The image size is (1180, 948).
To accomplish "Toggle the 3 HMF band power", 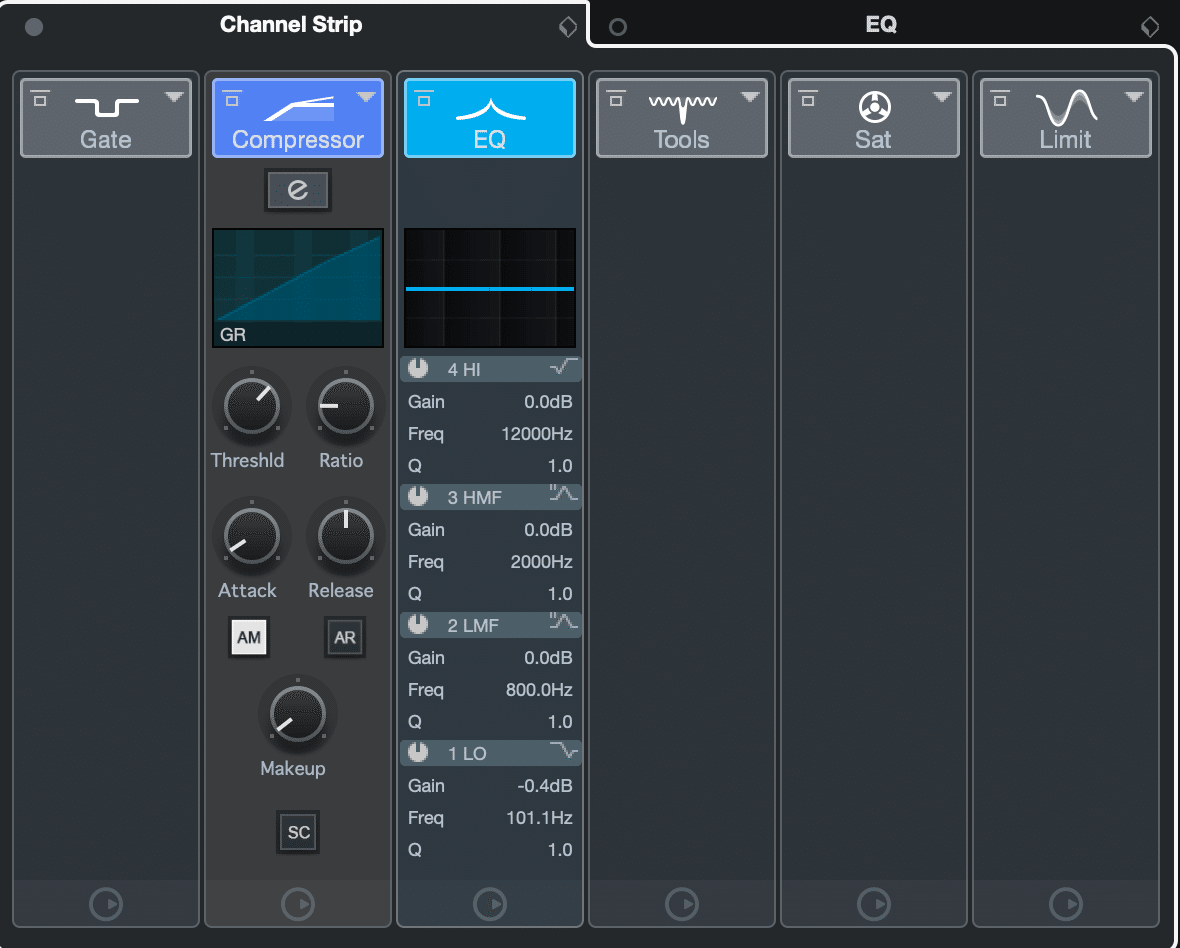I will click(417, 497).
